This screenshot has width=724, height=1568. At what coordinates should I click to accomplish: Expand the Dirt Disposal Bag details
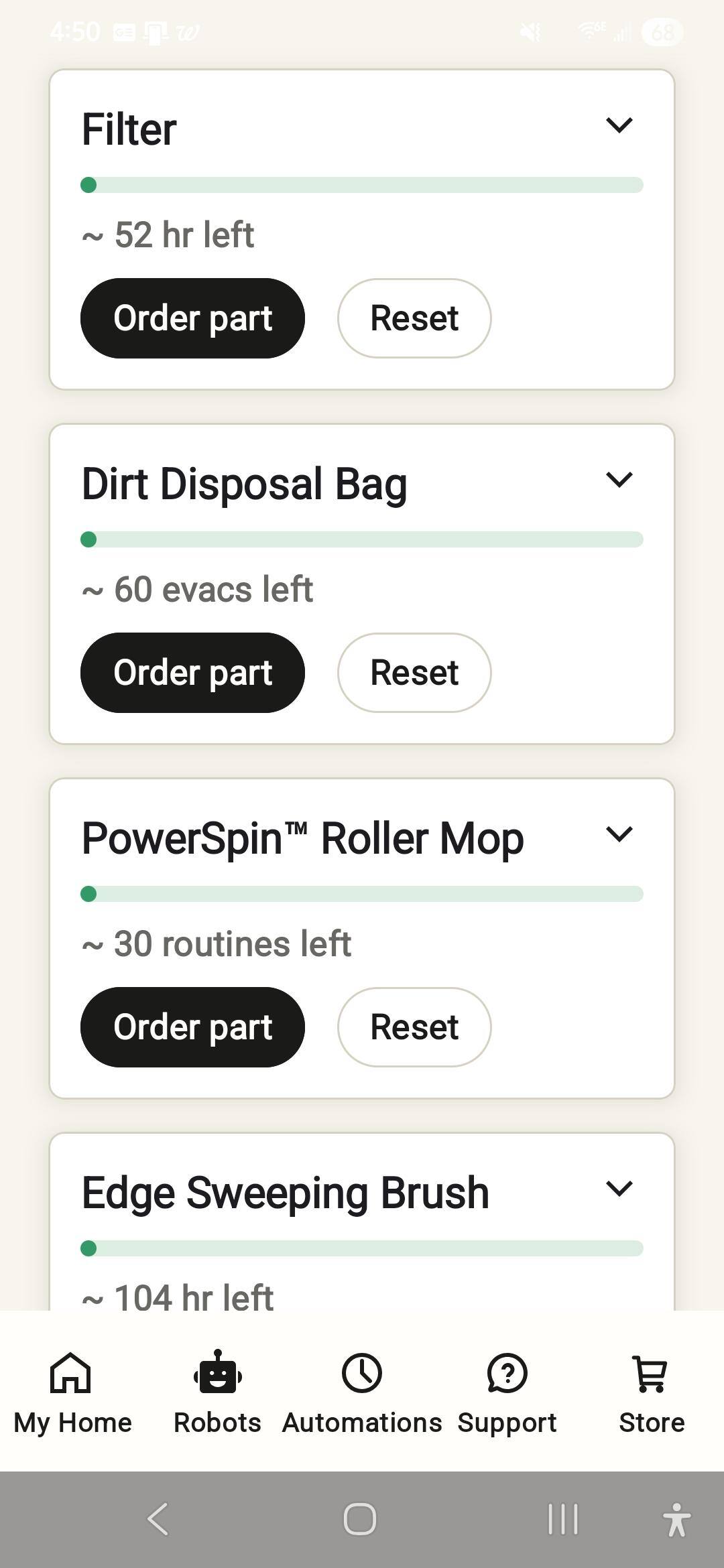point(619,480)
